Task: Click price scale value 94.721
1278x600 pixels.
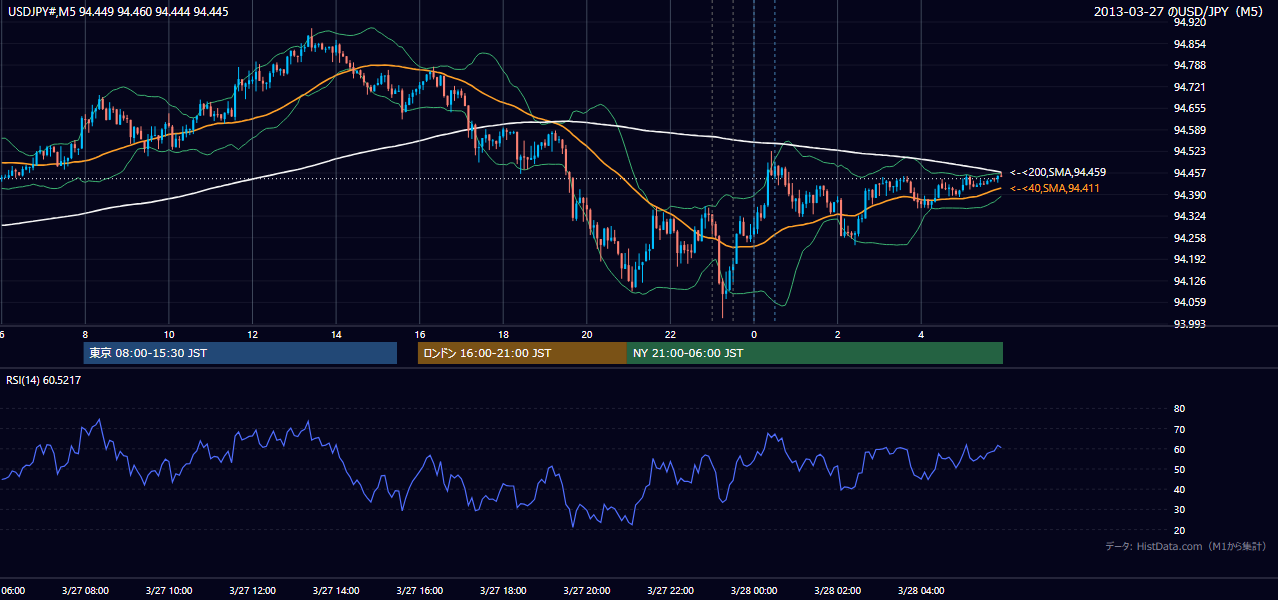Action: 1189,87
